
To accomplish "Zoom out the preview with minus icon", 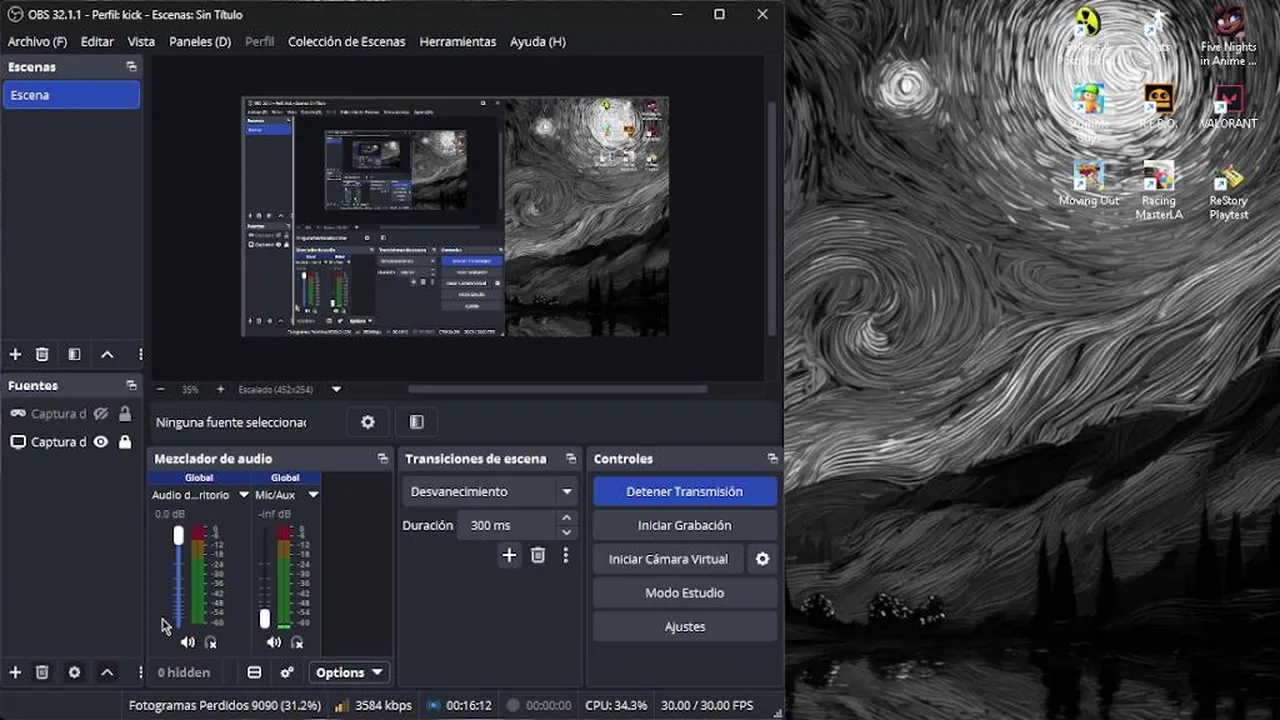I will [160, 389].
